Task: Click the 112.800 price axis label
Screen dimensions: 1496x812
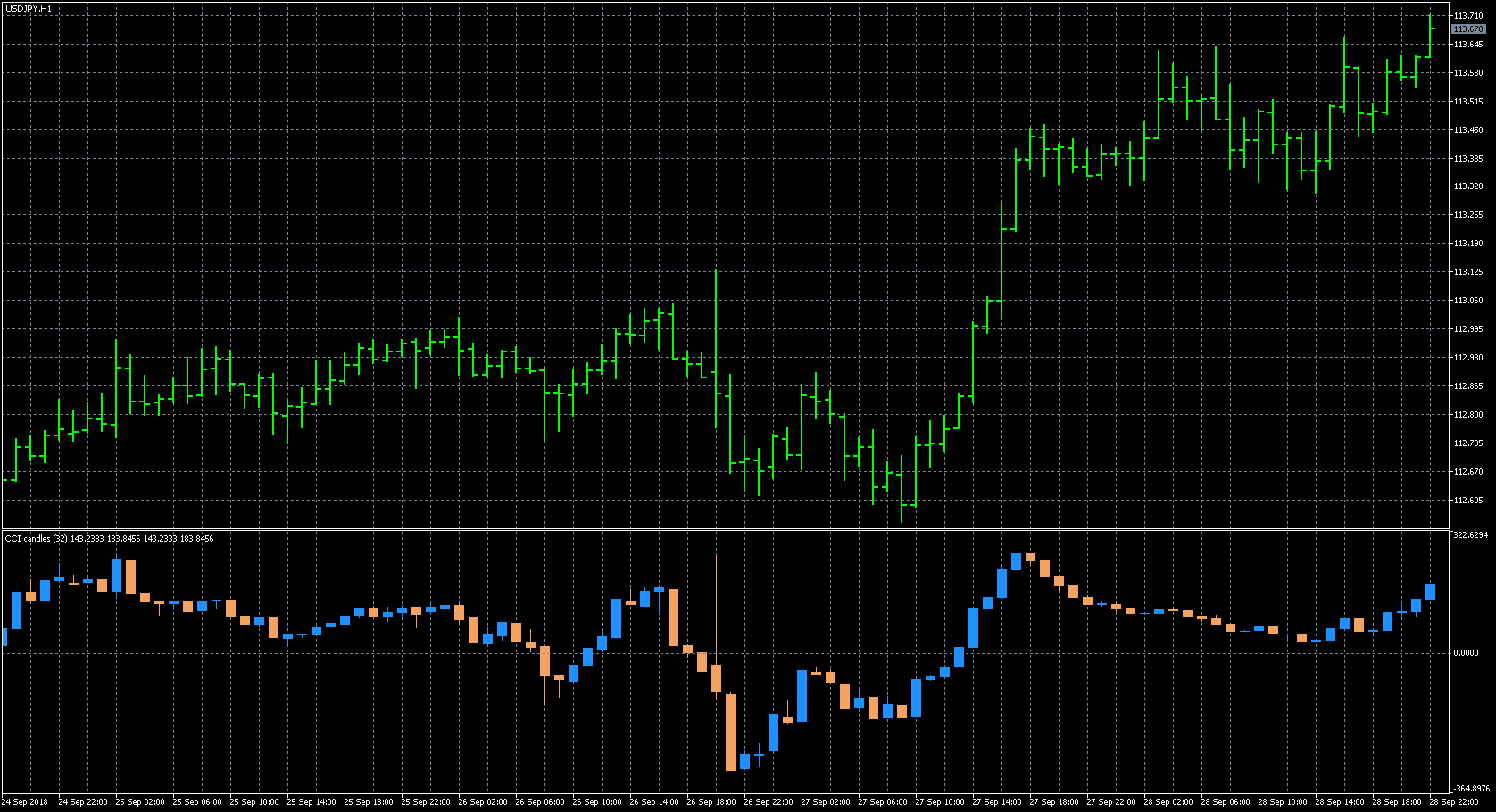Action: [x=1468, y=415]
